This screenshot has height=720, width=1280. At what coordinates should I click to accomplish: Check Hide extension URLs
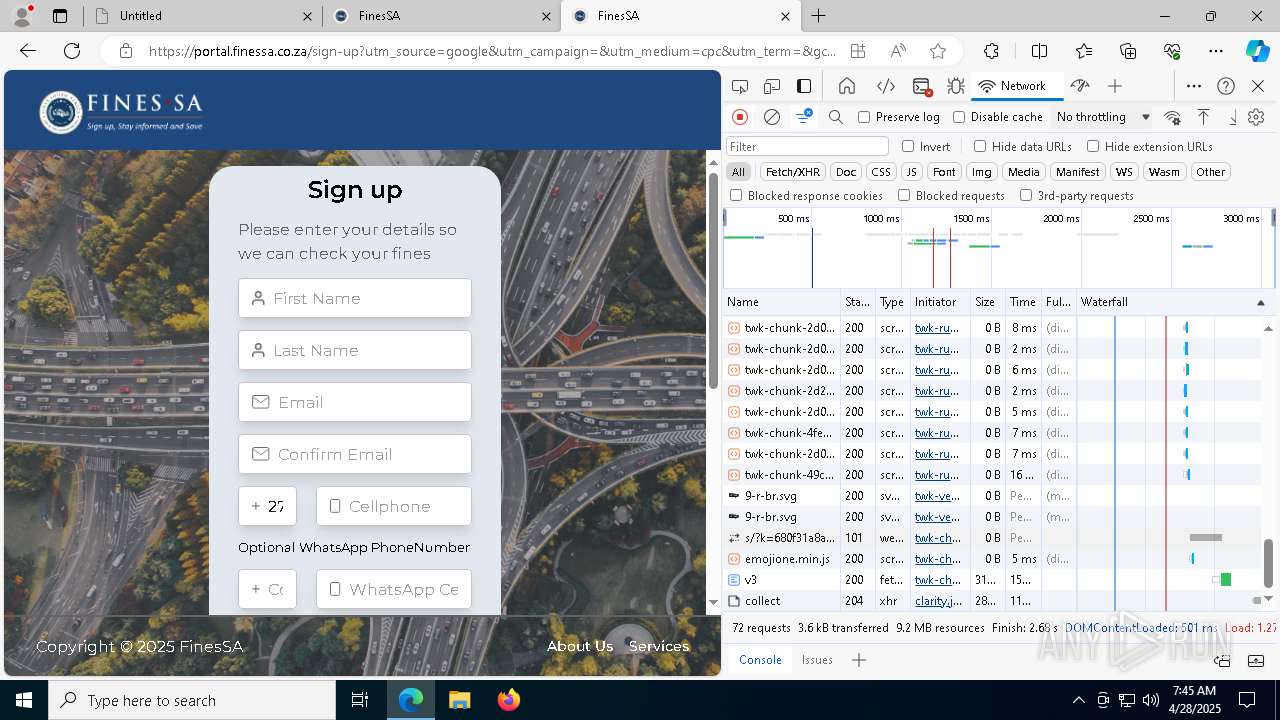[x=1093, y=146]
